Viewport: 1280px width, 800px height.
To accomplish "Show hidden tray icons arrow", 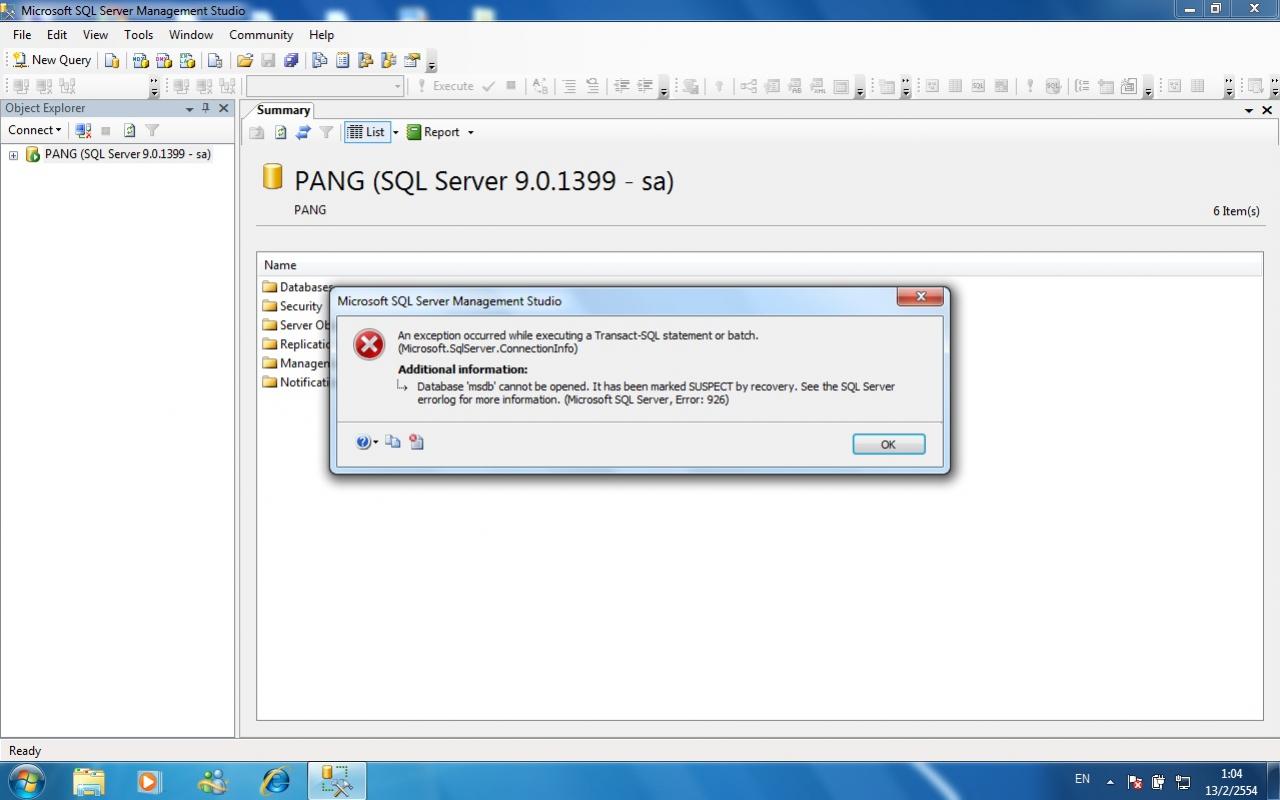I will pyautogui.click(x=1110, y=781).
